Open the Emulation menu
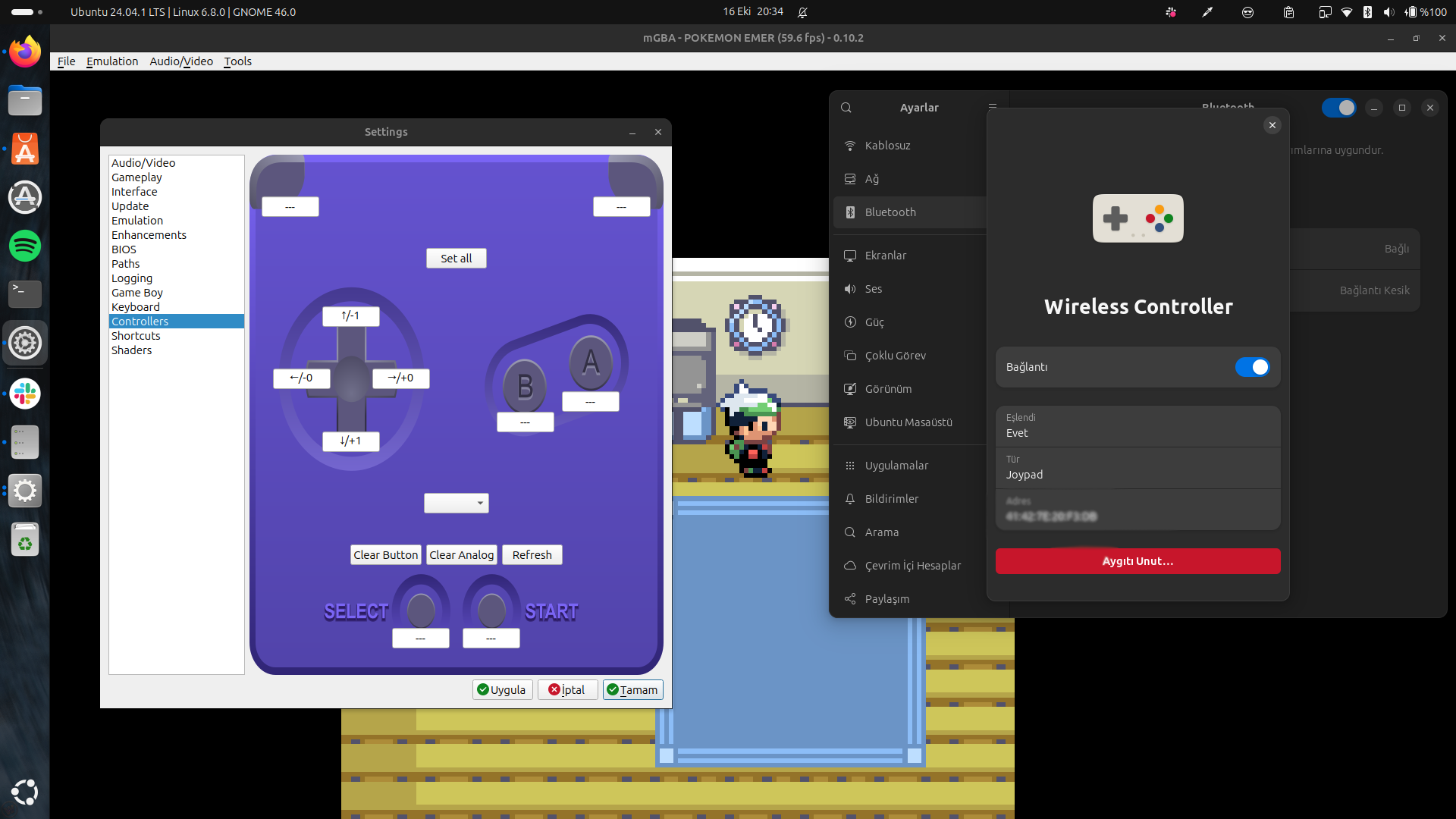 coord(112,61)
